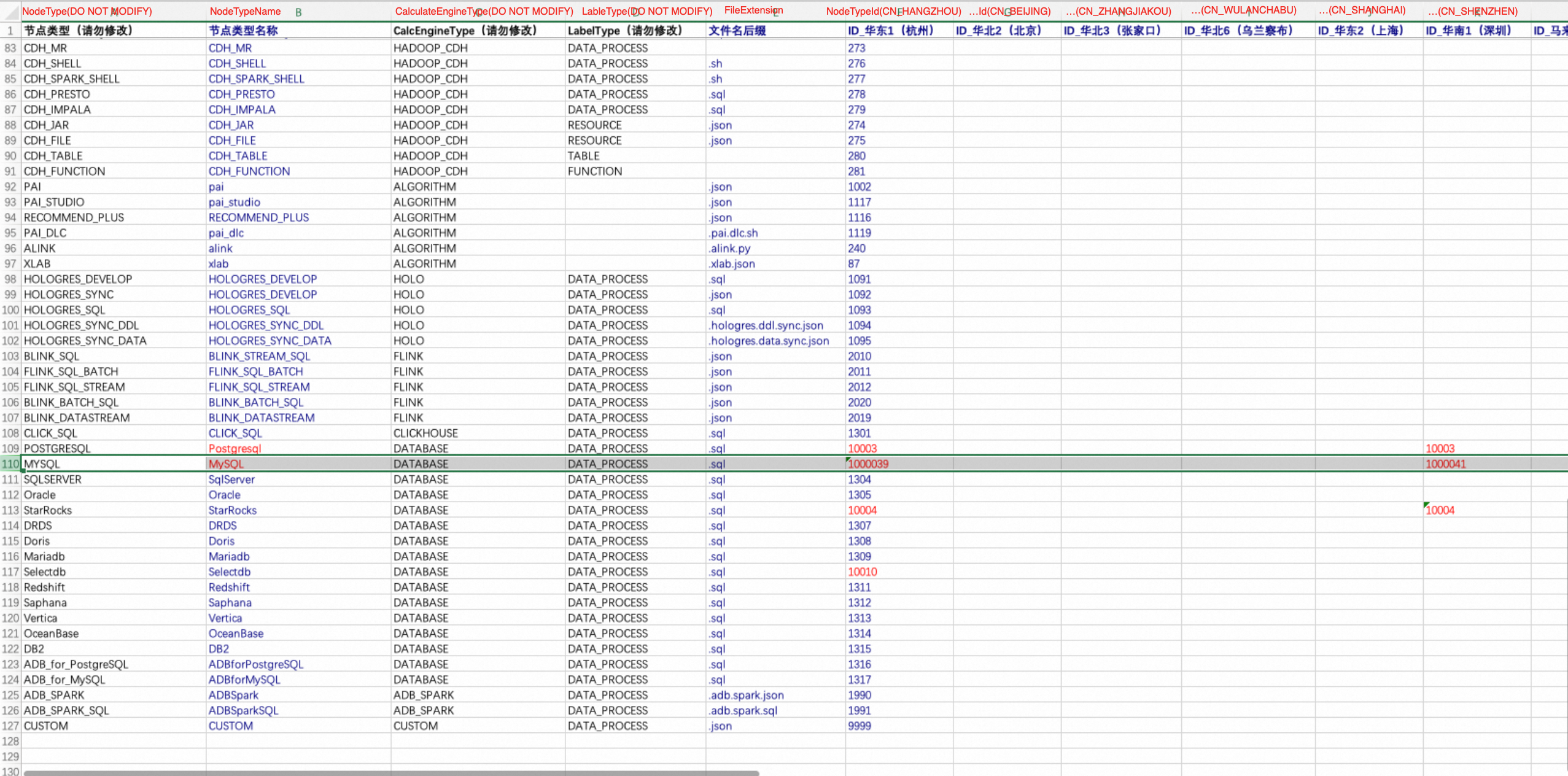
Task: Select the .pai.dlc.sh file extension cell
Action: point(775,233)
